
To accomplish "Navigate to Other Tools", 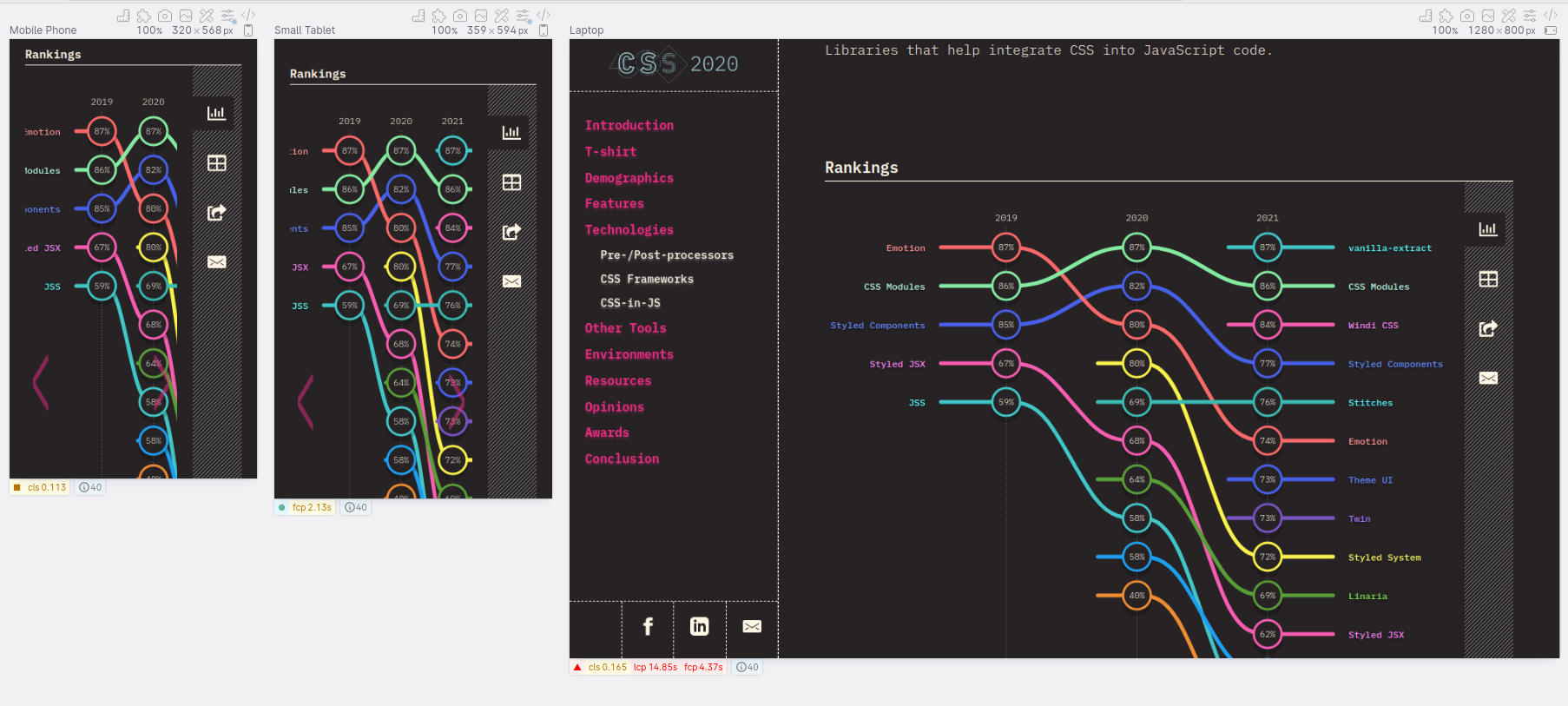I will pyautogui.click(x=625, y=328).
